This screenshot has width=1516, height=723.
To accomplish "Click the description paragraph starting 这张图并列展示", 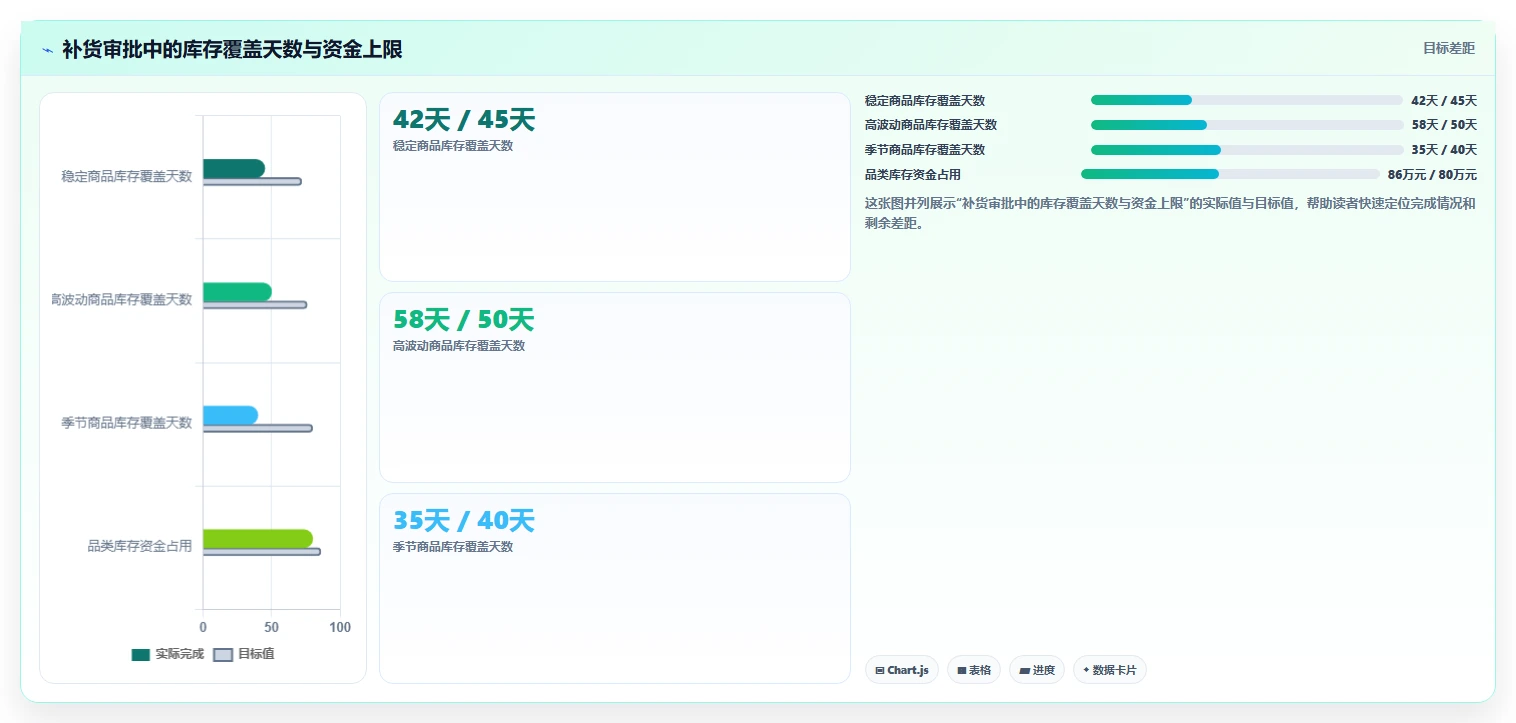I will click(1170, 213).
